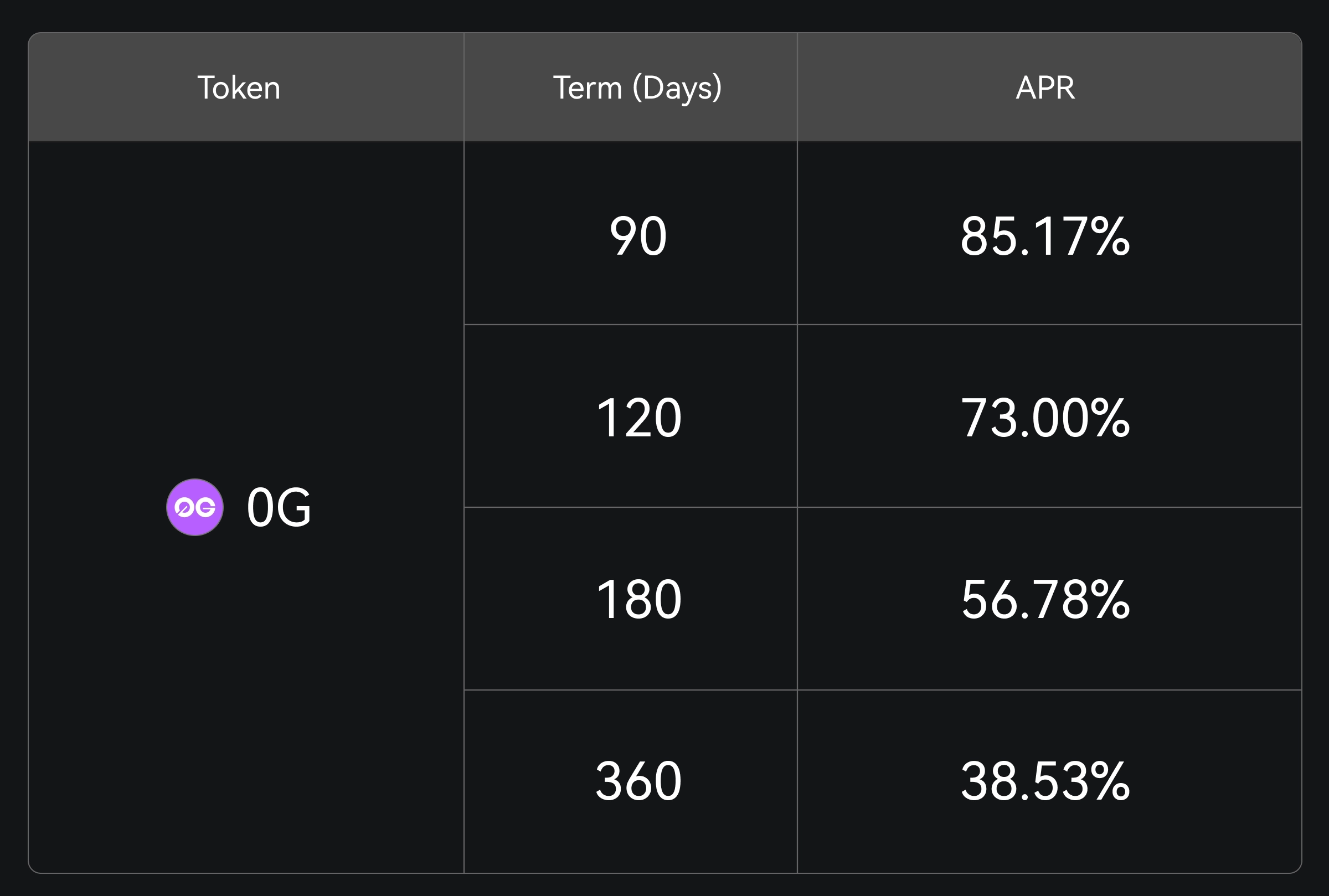Image resolution: width=1329 pixels, height=896 pixels.
Task: Select the 90 days term cell
Action: tap(638, 235)
